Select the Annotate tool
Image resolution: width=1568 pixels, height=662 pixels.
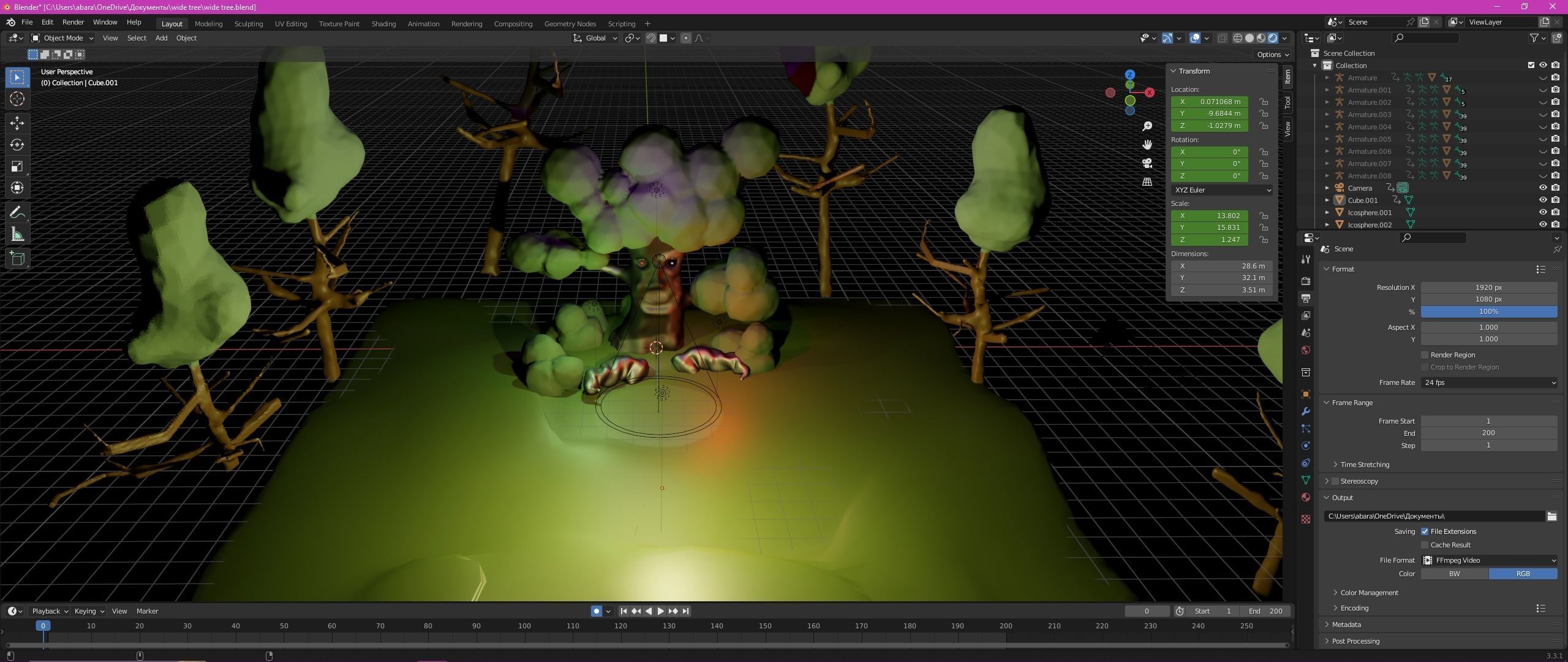pos(17,213)
